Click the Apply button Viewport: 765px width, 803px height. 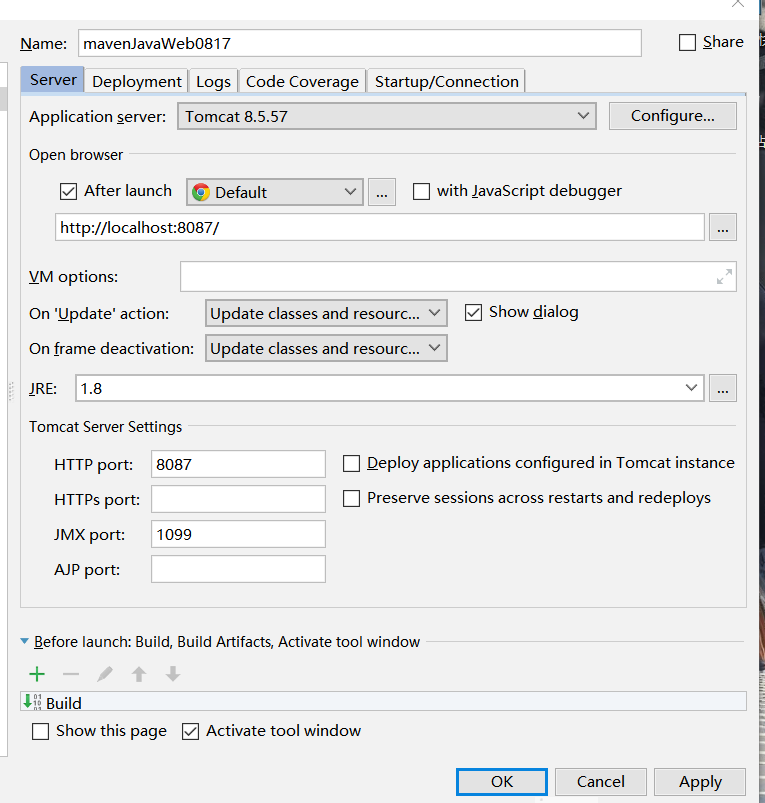click(700, 781)
